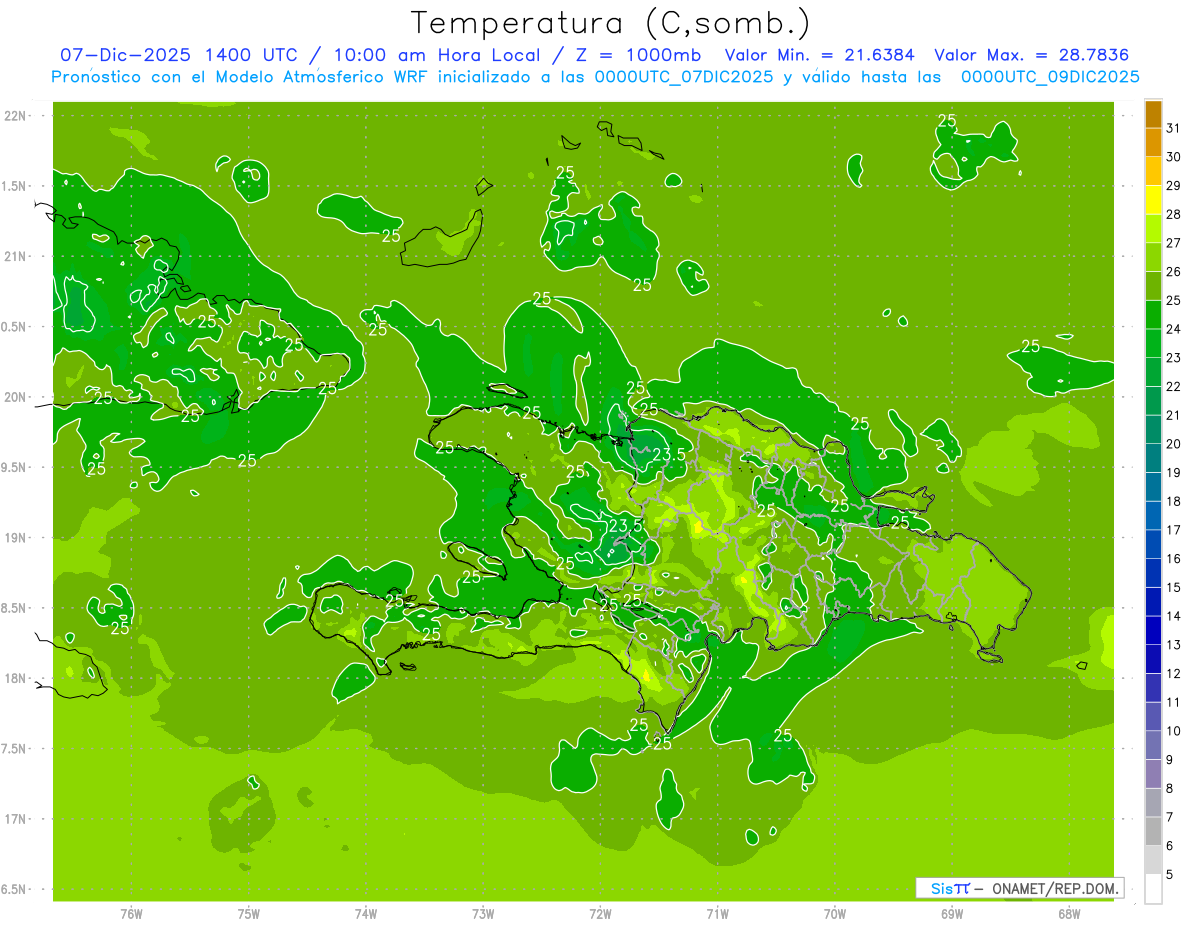Click the "71W" longitude axis label

tap(717, 913)
